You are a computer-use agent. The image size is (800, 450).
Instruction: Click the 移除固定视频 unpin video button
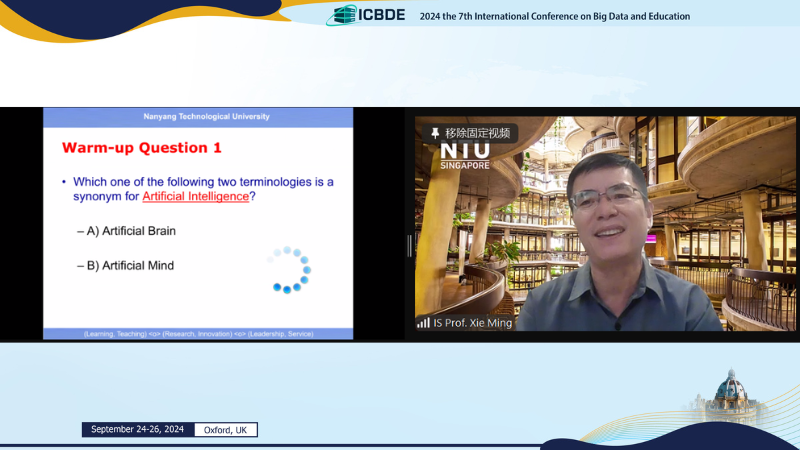[x=470, y=133]
